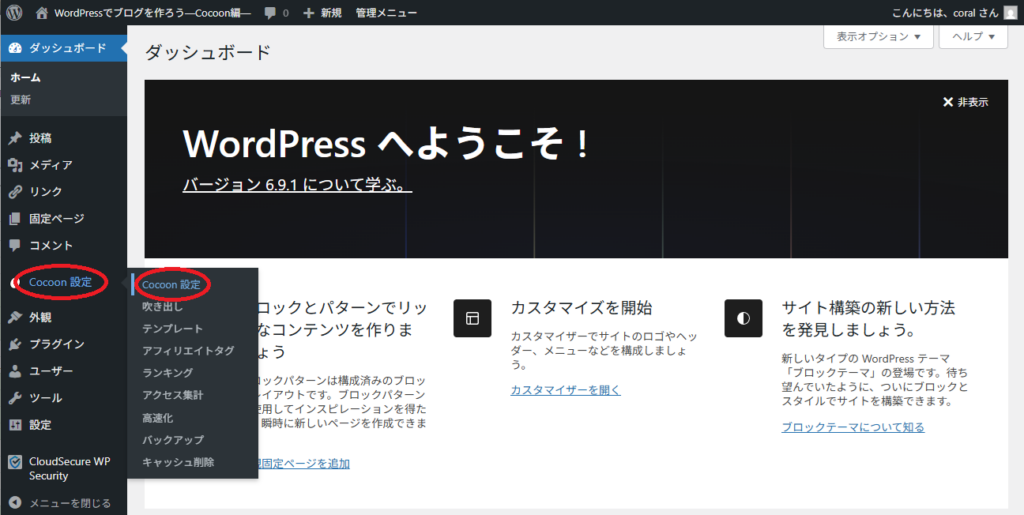
Task: Dismiss welcome panel with 非表示
Action: (x=965, y=102)
